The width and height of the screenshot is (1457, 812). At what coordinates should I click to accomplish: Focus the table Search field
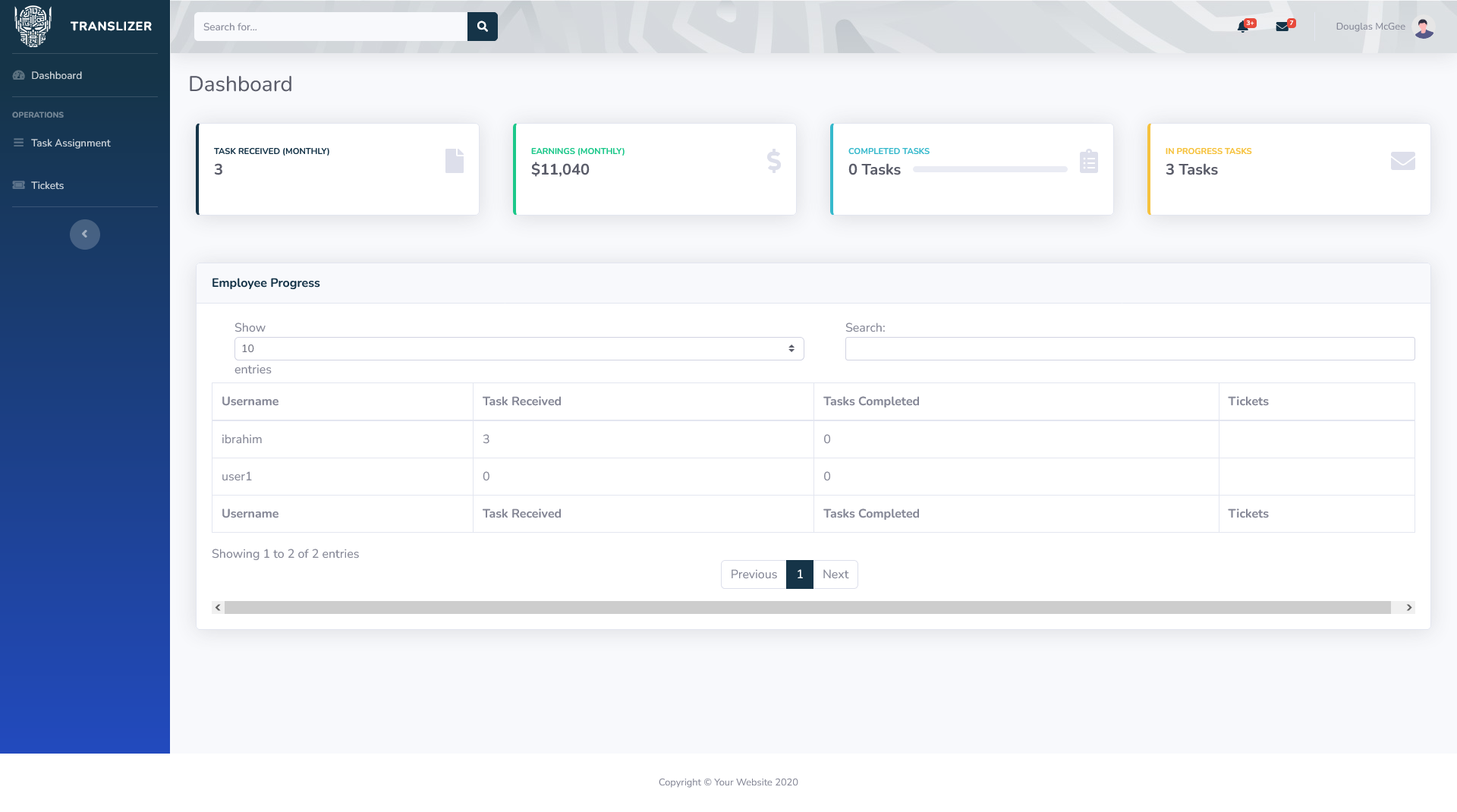click(x=1130, y=349)
